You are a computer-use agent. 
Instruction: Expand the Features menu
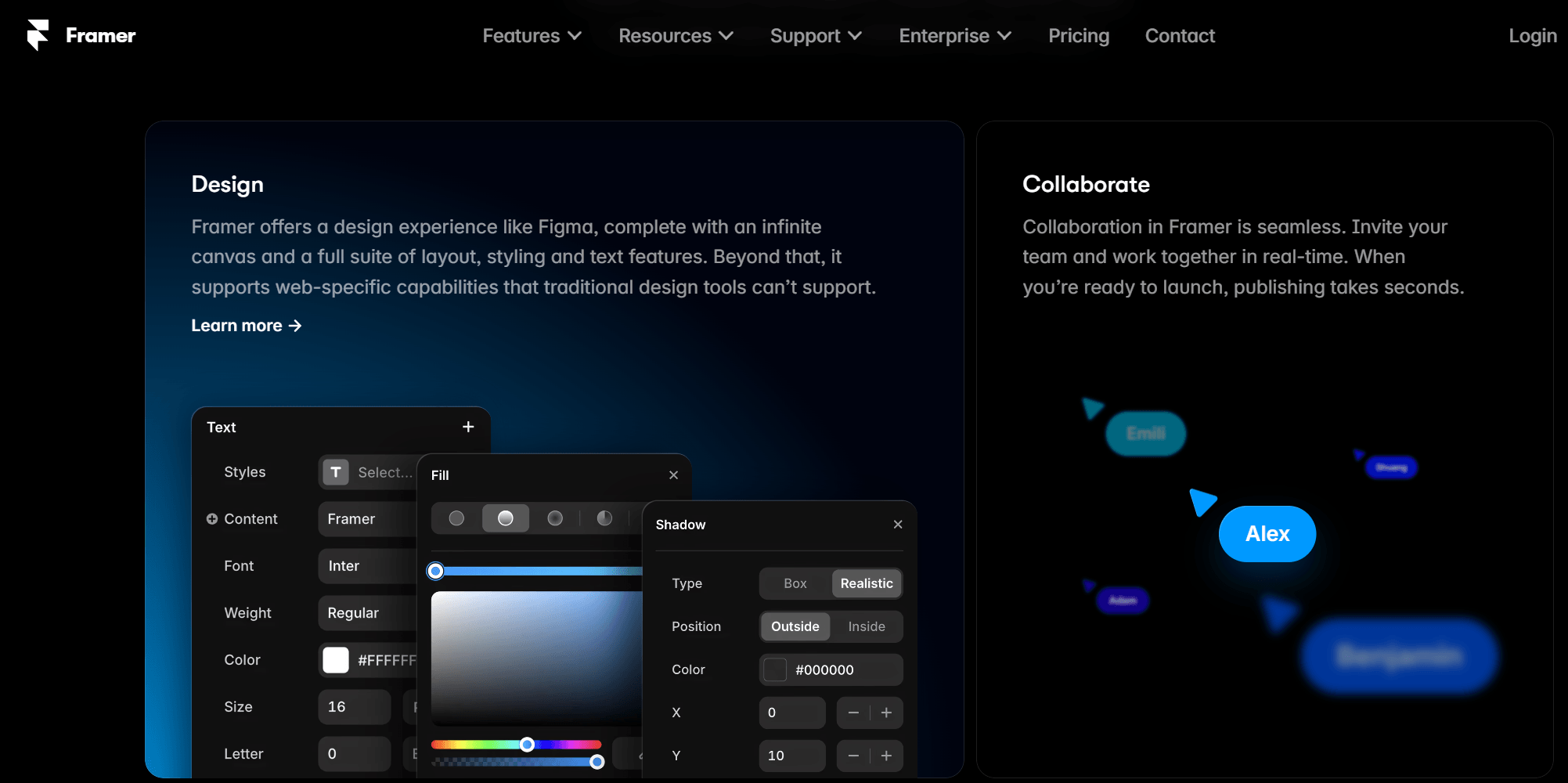tap(532, 36)
